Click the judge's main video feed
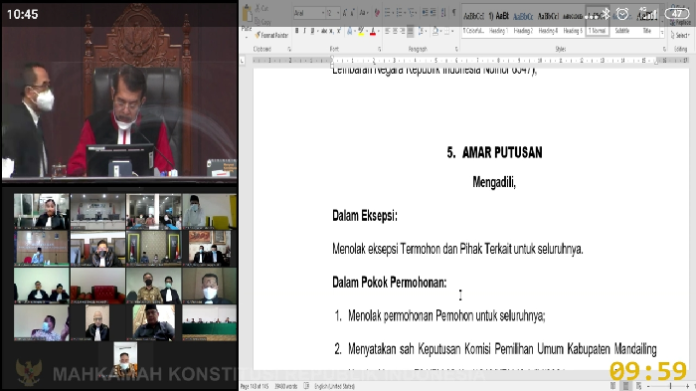696x391 pixels. (119, 91)
